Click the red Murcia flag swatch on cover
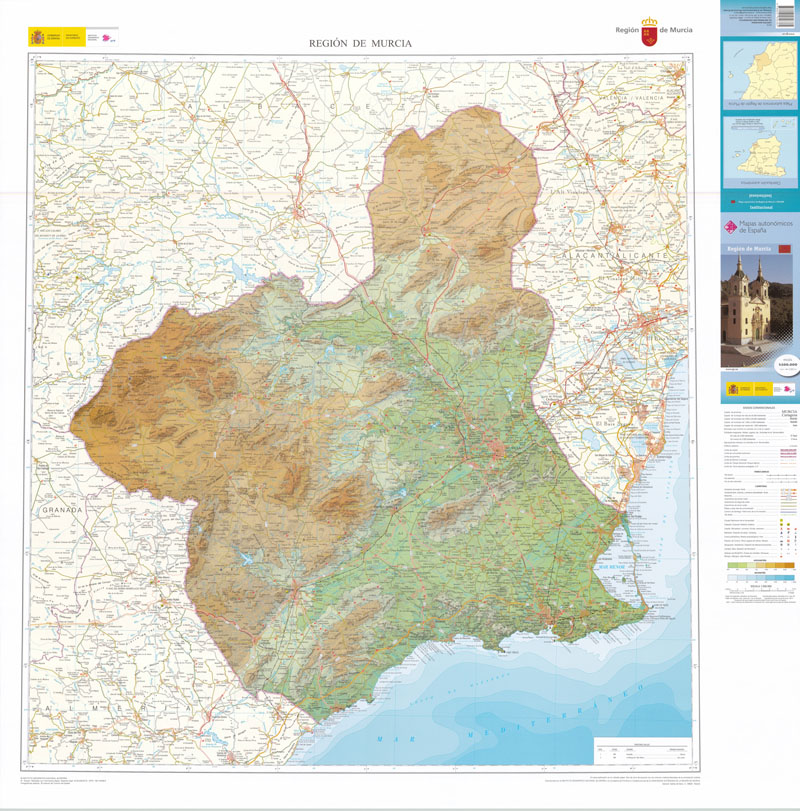 click(784, 249)
